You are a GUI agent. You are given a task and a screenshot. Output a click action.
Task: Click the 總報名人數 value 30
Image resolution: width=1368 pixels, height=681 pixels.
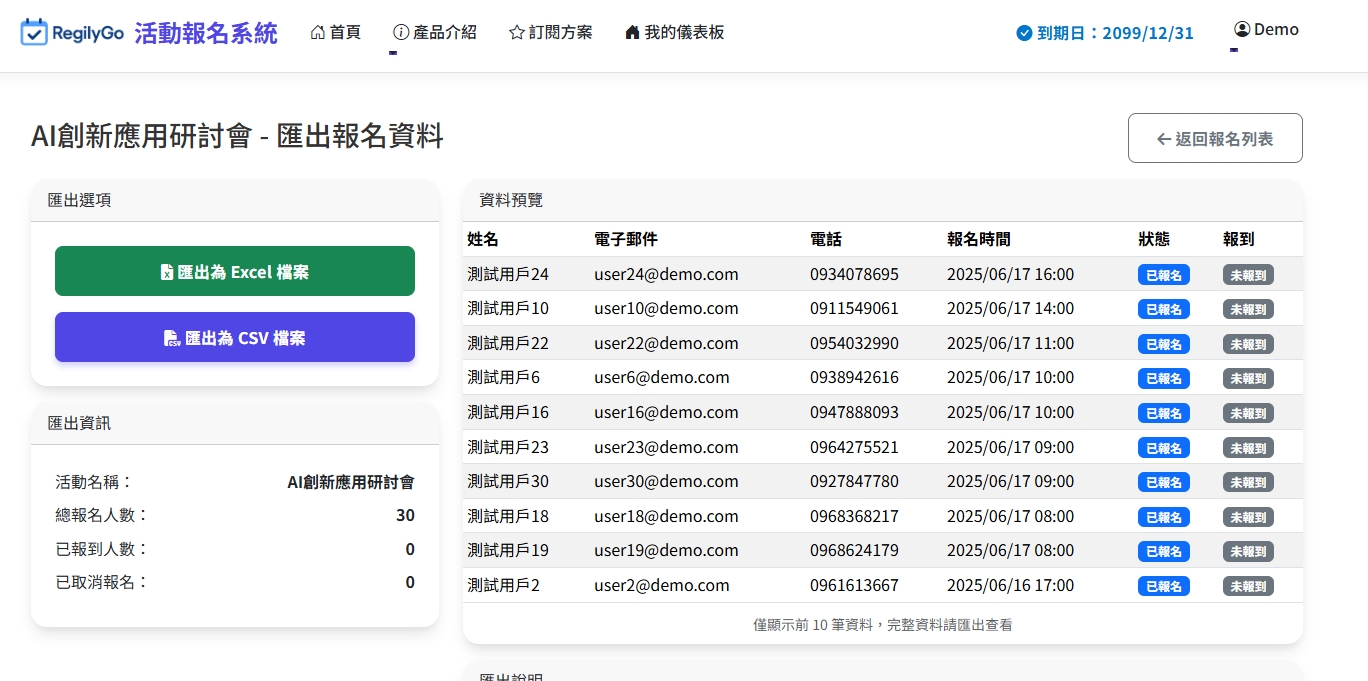click(405, 516)
